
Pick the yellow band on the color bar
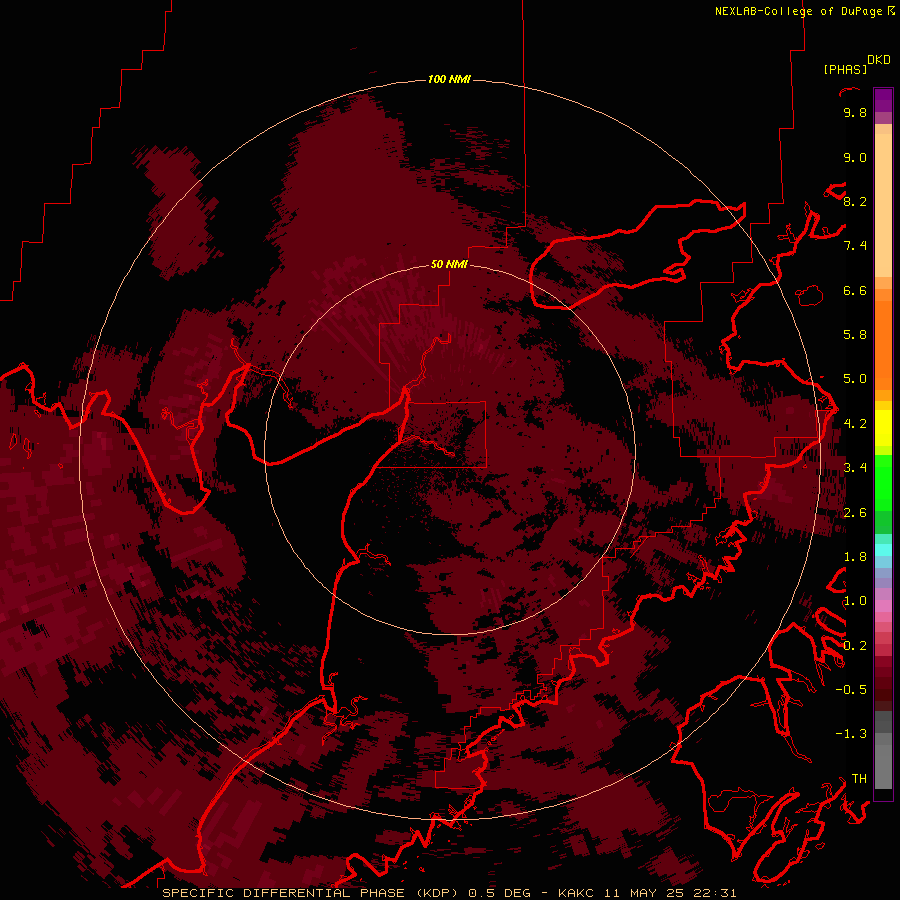pyautogui.click(x=883, y=428)
